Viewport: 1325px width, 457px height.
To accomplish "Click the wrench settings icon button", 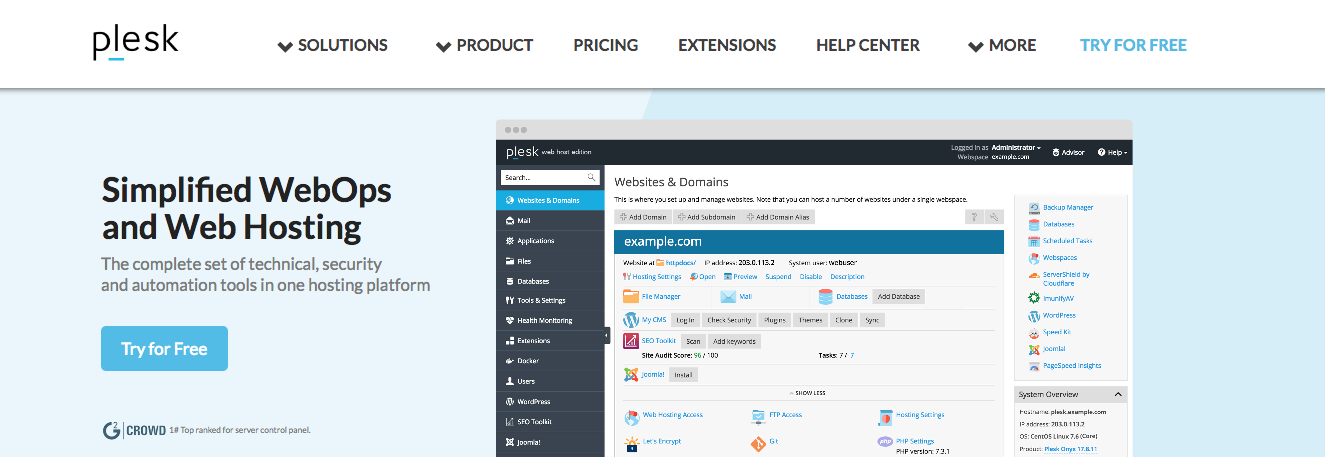I will pos(994,216).
